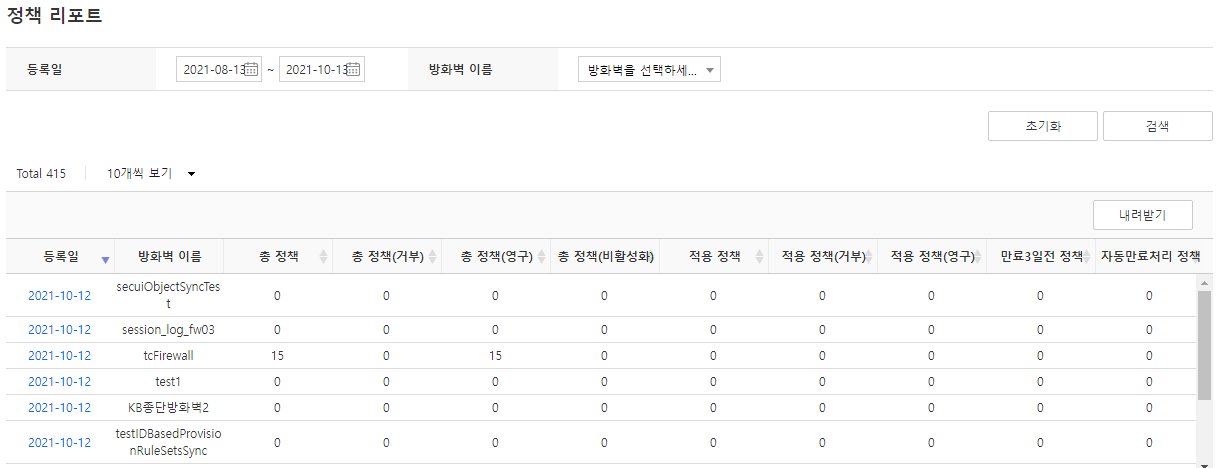
Task: Click sort arrows on 총 정책(거부) column
Action: coord(432,257)
